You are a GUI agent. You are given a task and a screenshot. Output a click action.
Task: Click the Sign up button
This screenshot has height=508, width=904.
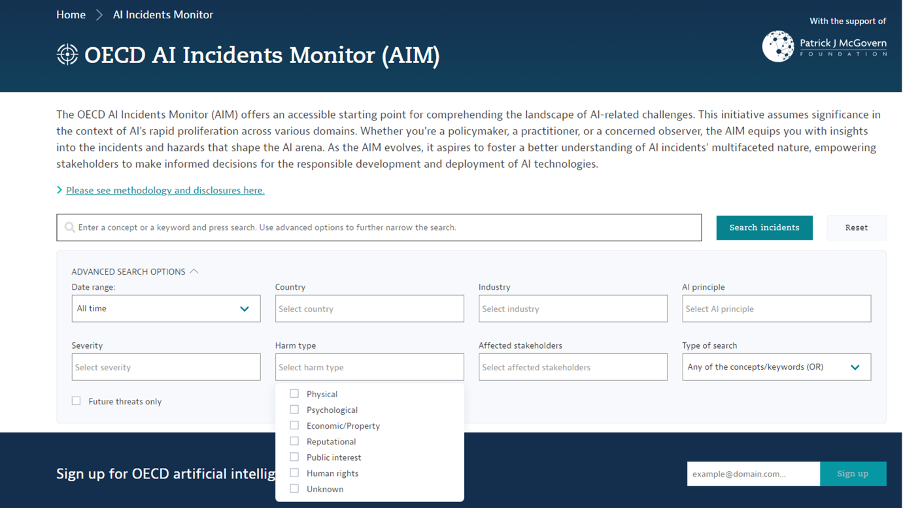(853, 473)
